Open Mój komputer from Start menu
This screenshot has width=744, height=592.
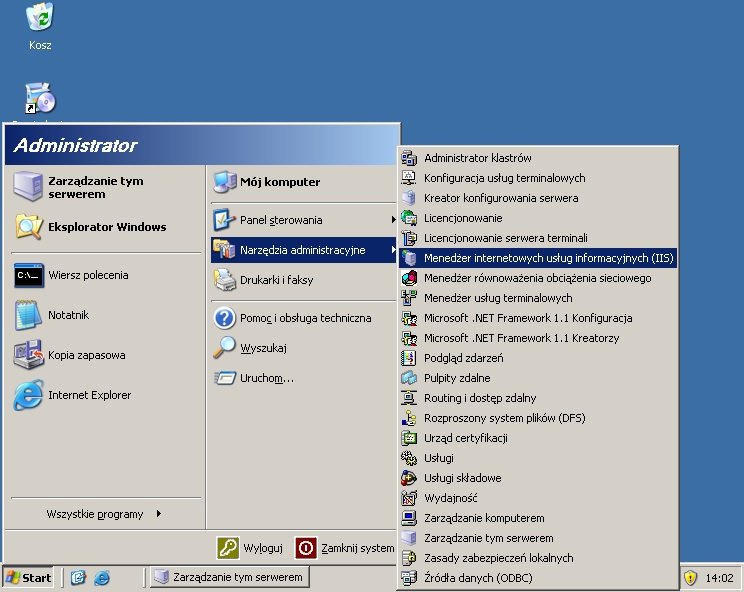pos(303,182)
